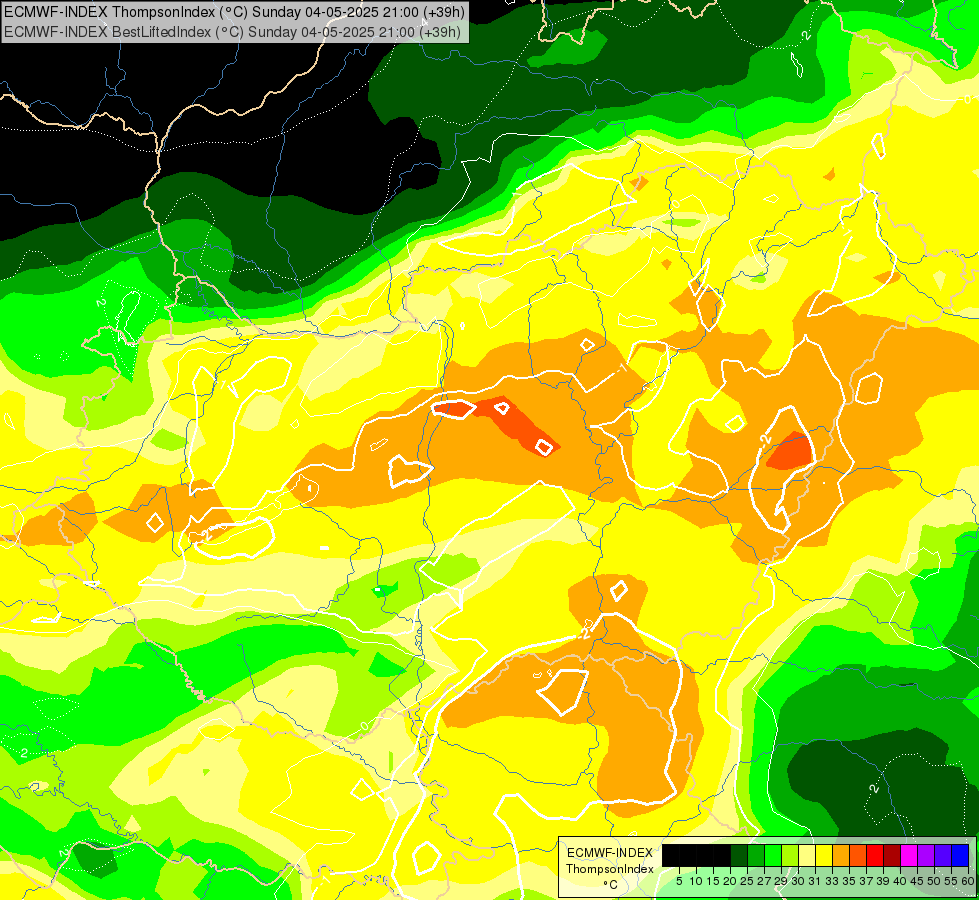Click the legend tick value '27'

764,881
